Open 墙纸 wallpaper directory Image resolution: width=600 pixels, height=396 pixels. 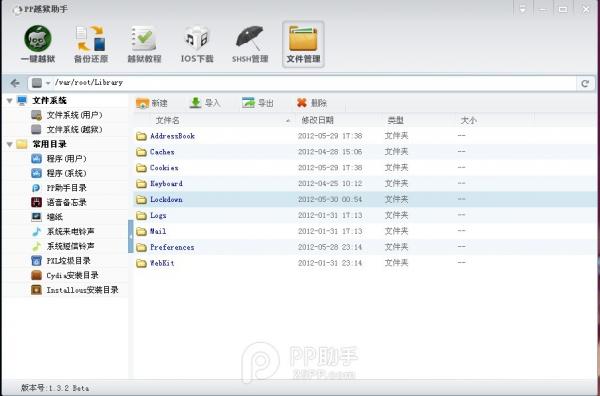pos(47,217)
